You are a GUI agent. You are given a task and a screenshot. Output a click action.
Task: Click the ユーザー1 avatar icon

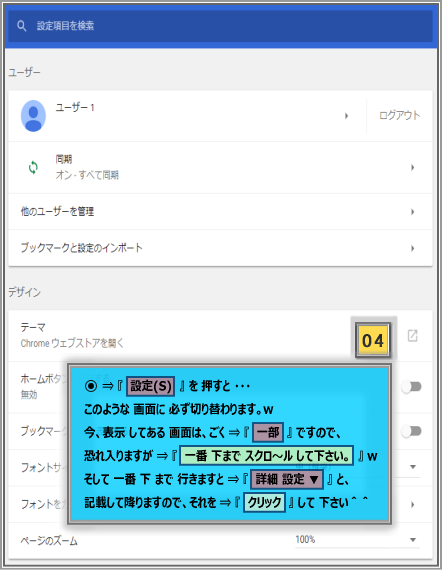tap(33, 116)
